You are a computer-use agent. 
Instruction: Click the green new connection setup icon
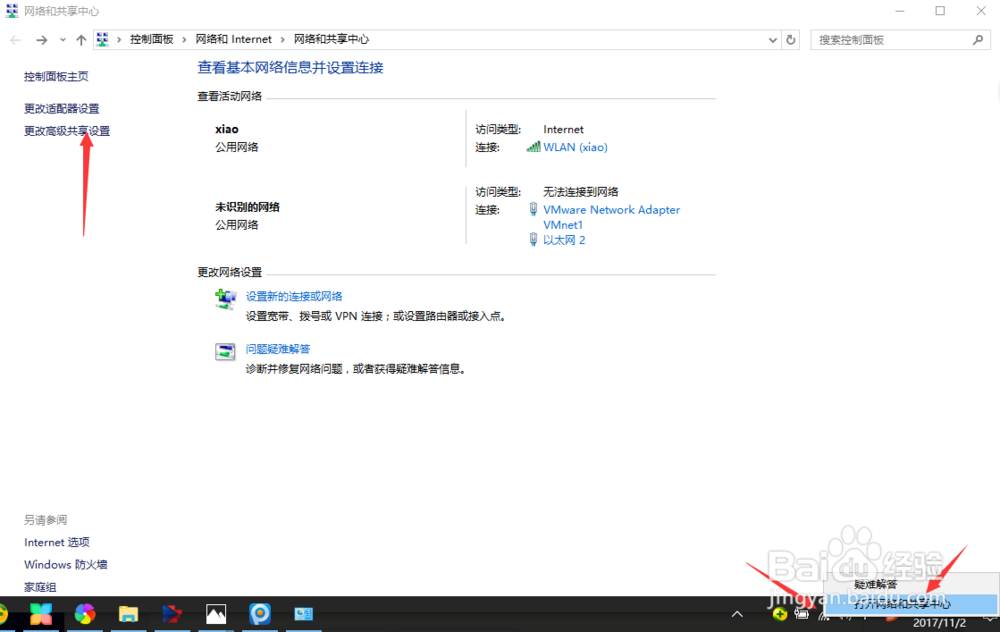[x=224, y=297]
